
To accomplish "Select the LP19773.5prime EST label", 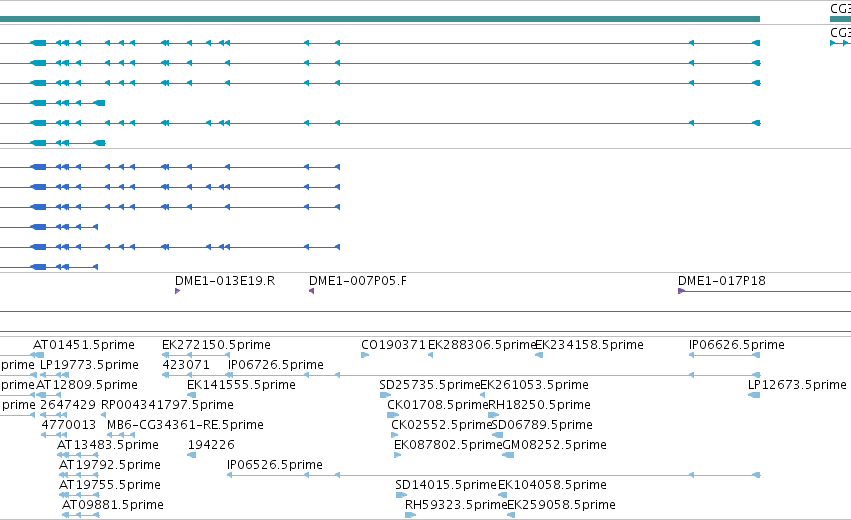I will click(89, 365).
